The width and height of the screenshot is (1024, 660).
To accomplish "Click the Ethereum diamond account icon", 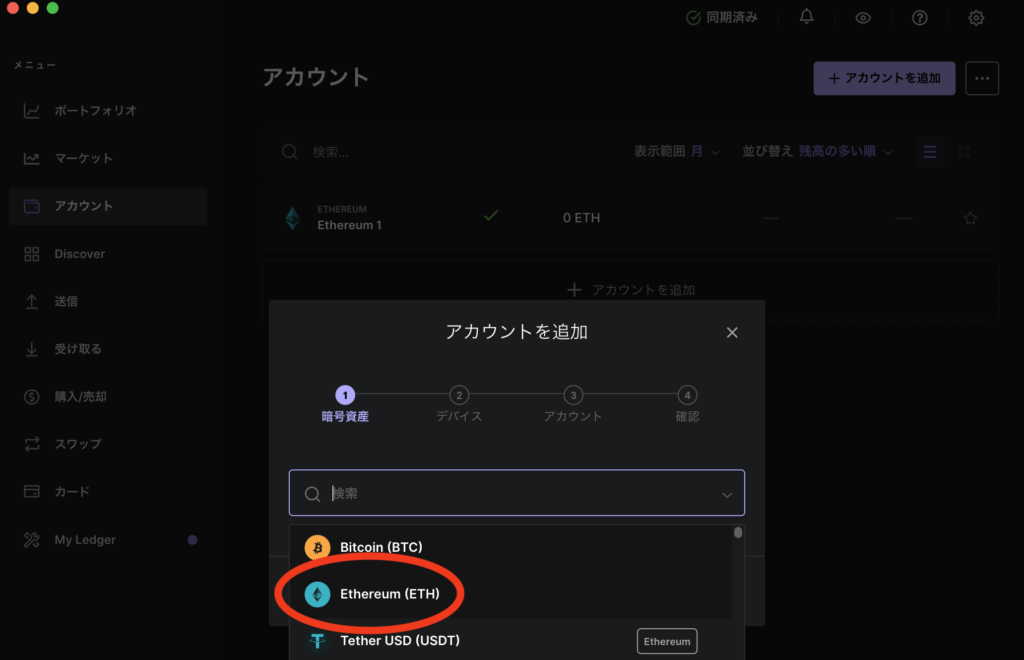I will pyautogui.click(x=293, y=218).
